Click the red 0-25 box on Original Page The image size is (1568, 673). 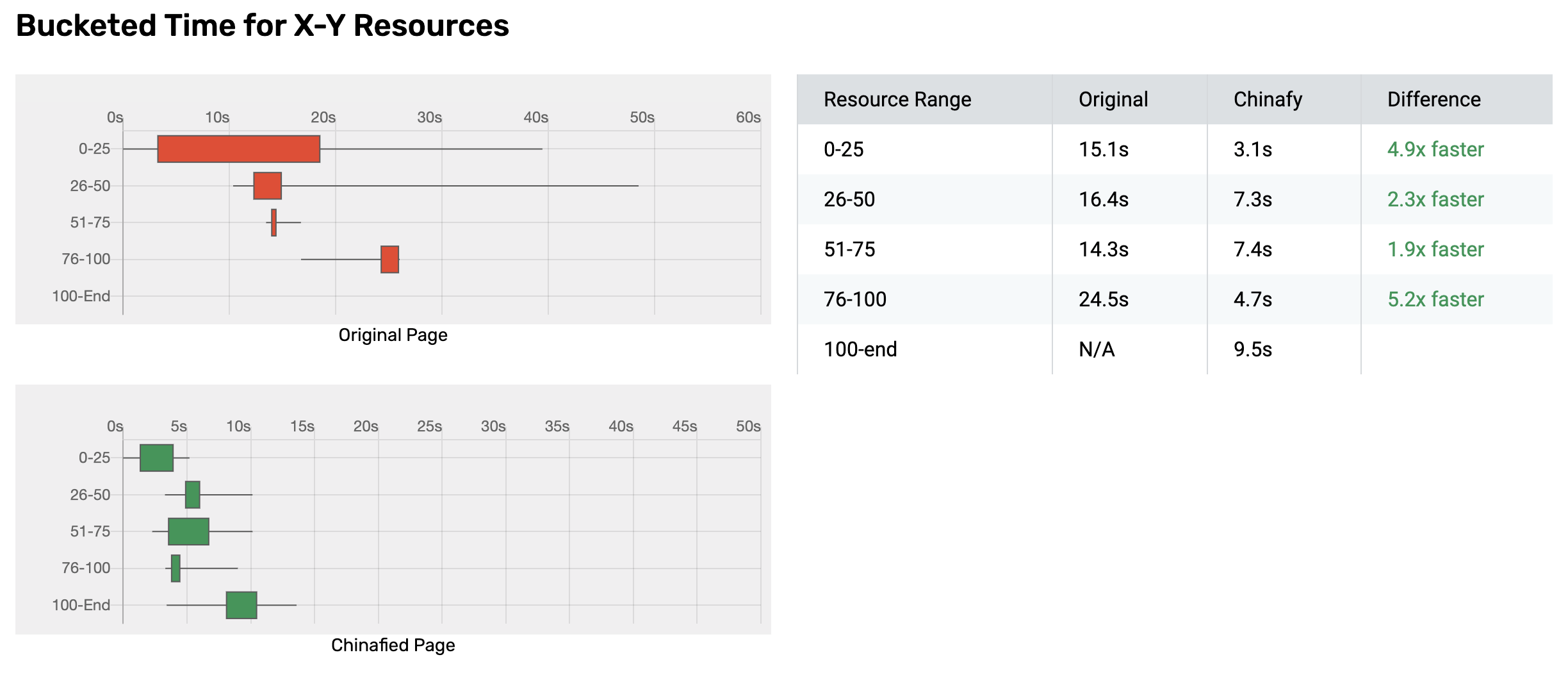(x=238, y=149)
